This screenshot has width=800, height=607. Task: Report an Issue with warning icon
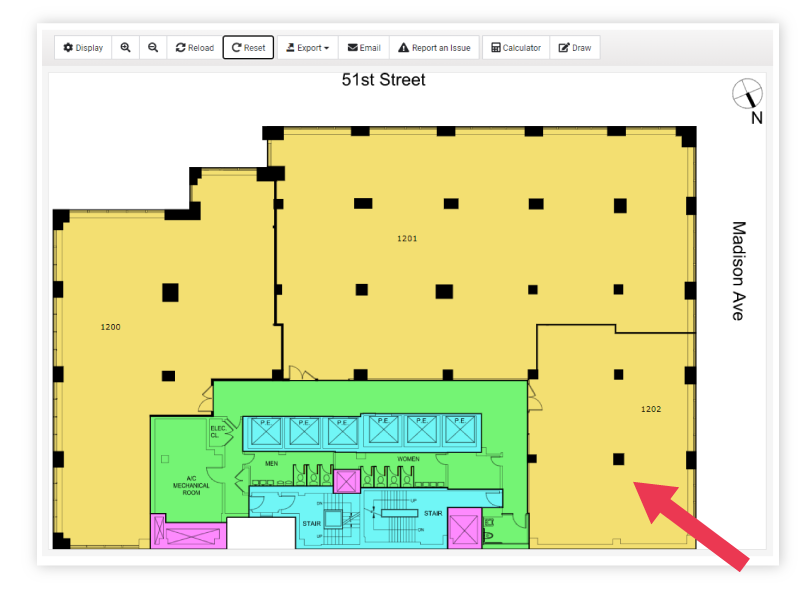(x=434, y=47)
